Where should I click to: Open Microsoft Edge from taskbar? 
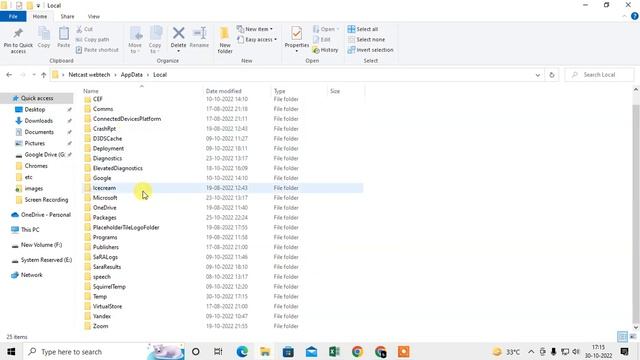tap(242, 352)
